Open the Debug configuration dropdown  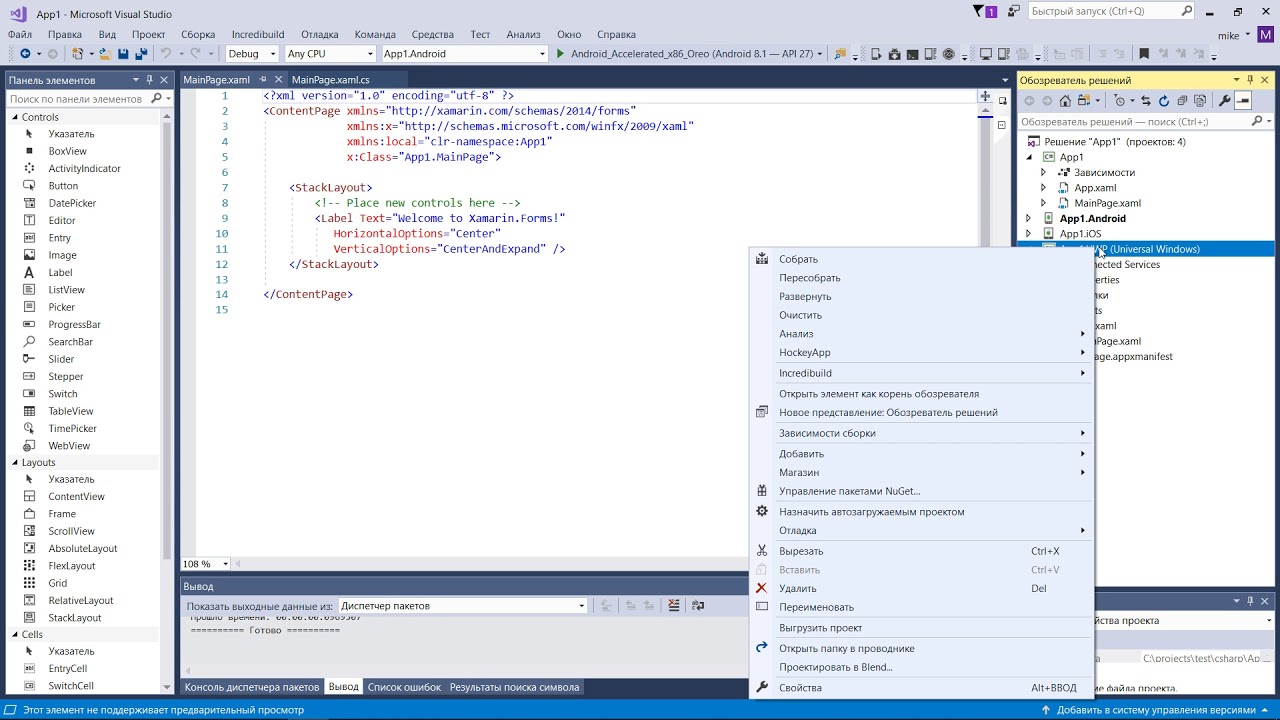(x=252, y=54)
